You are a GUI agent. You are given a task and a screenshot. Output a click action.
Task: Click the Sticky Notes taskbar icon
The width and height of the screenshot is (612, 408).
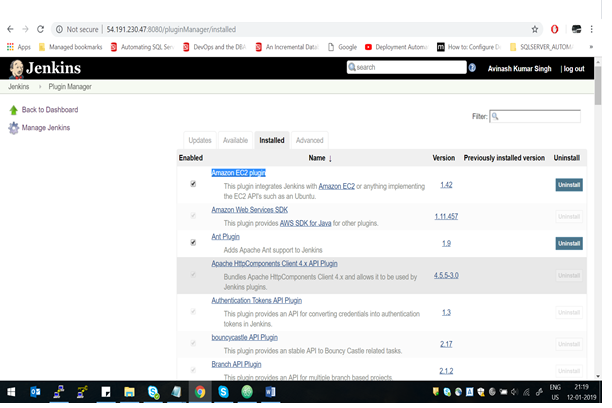click(x=106, y=392)
